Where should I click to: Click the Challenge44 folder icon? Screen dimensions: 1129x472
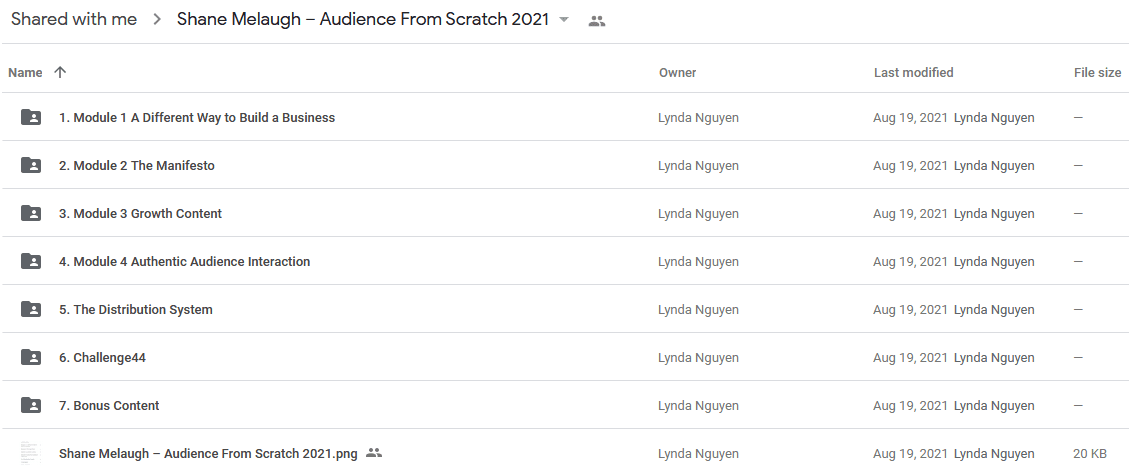click(31, 357)
